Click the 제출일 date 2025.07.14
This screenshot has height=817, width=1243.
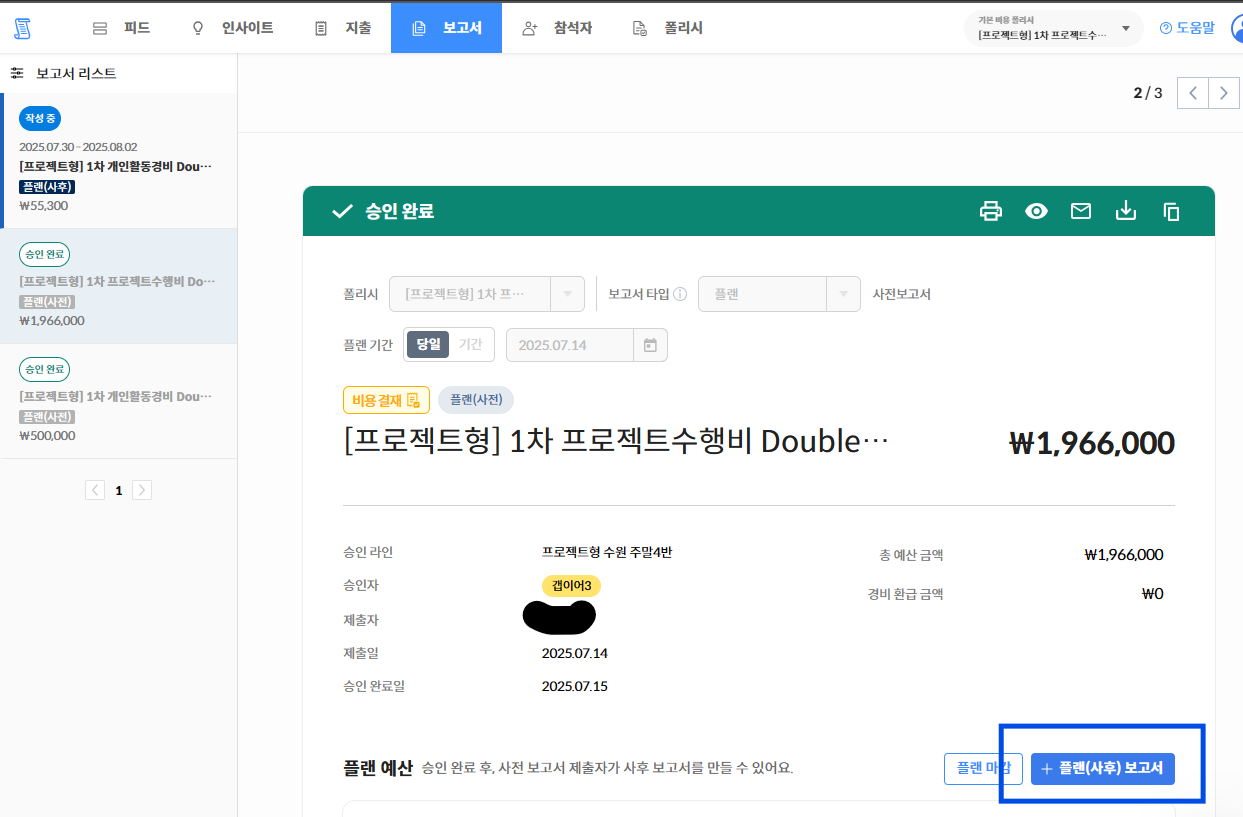pos(575,653)
